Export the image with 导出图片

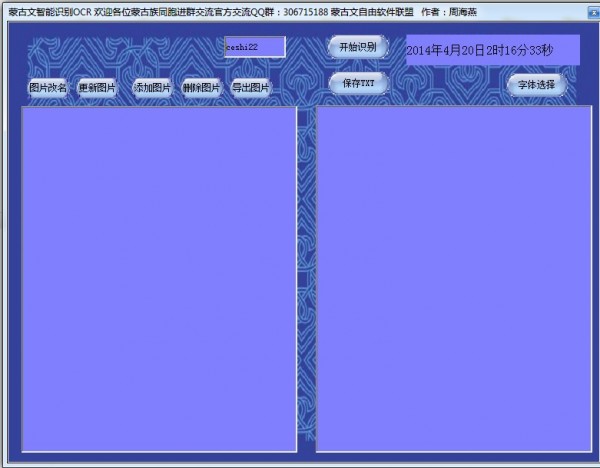(251, 88)
